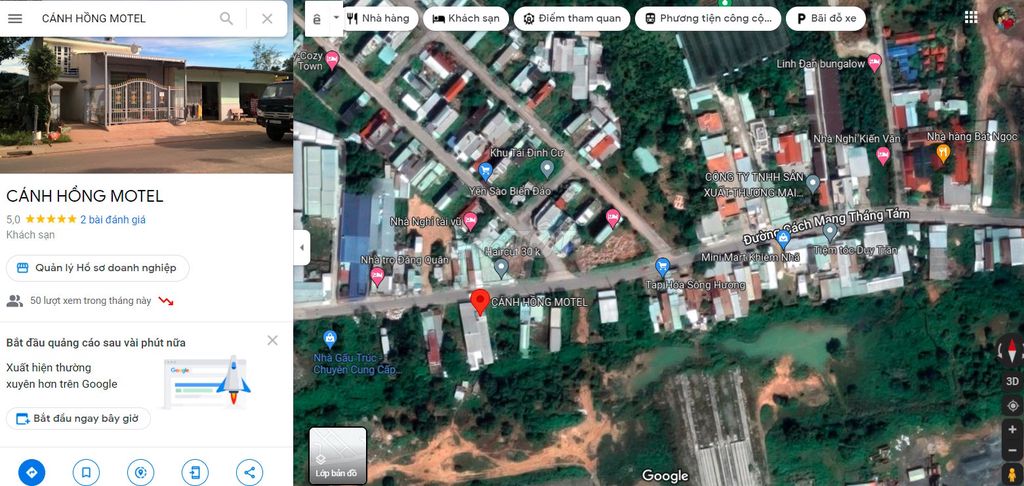Click the CÁNH HỒNG MOTEL title text

point(85,196)
